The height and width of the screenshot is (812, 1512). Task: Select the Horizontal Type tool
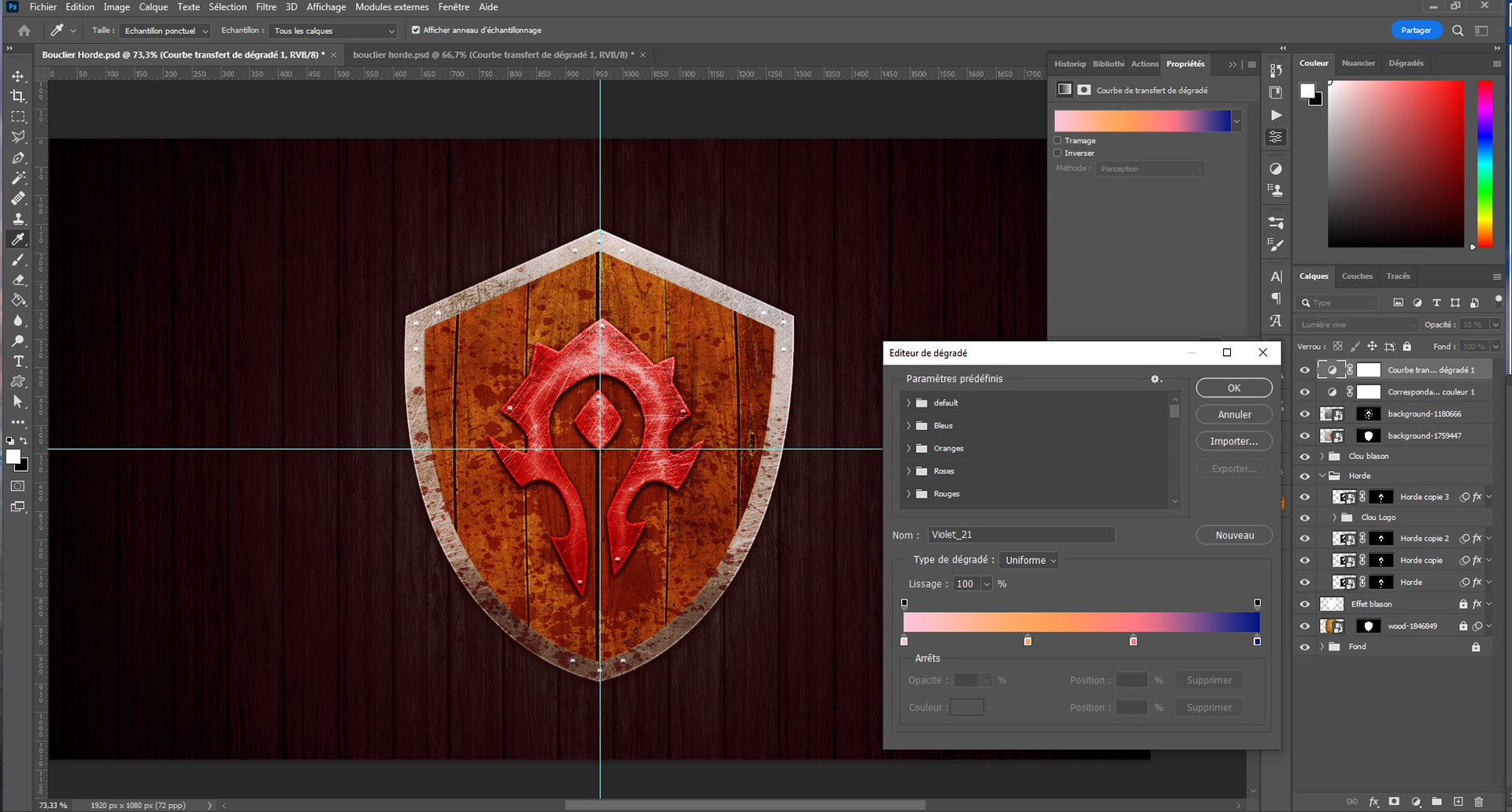click(18, 362)
